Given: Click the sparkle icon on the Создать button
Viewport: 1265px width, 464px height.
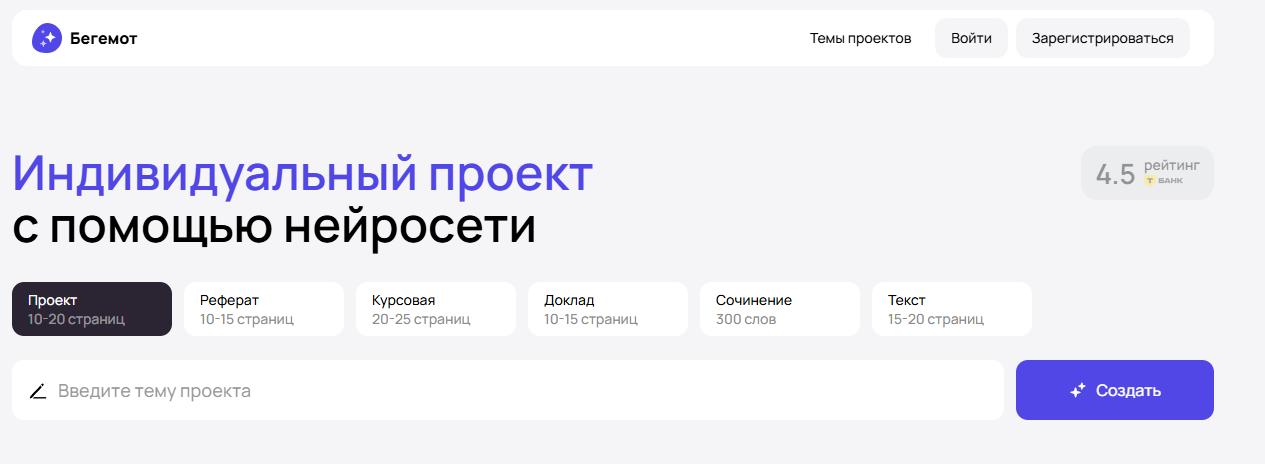Looking at the screenshot, I should (1077, 391).
